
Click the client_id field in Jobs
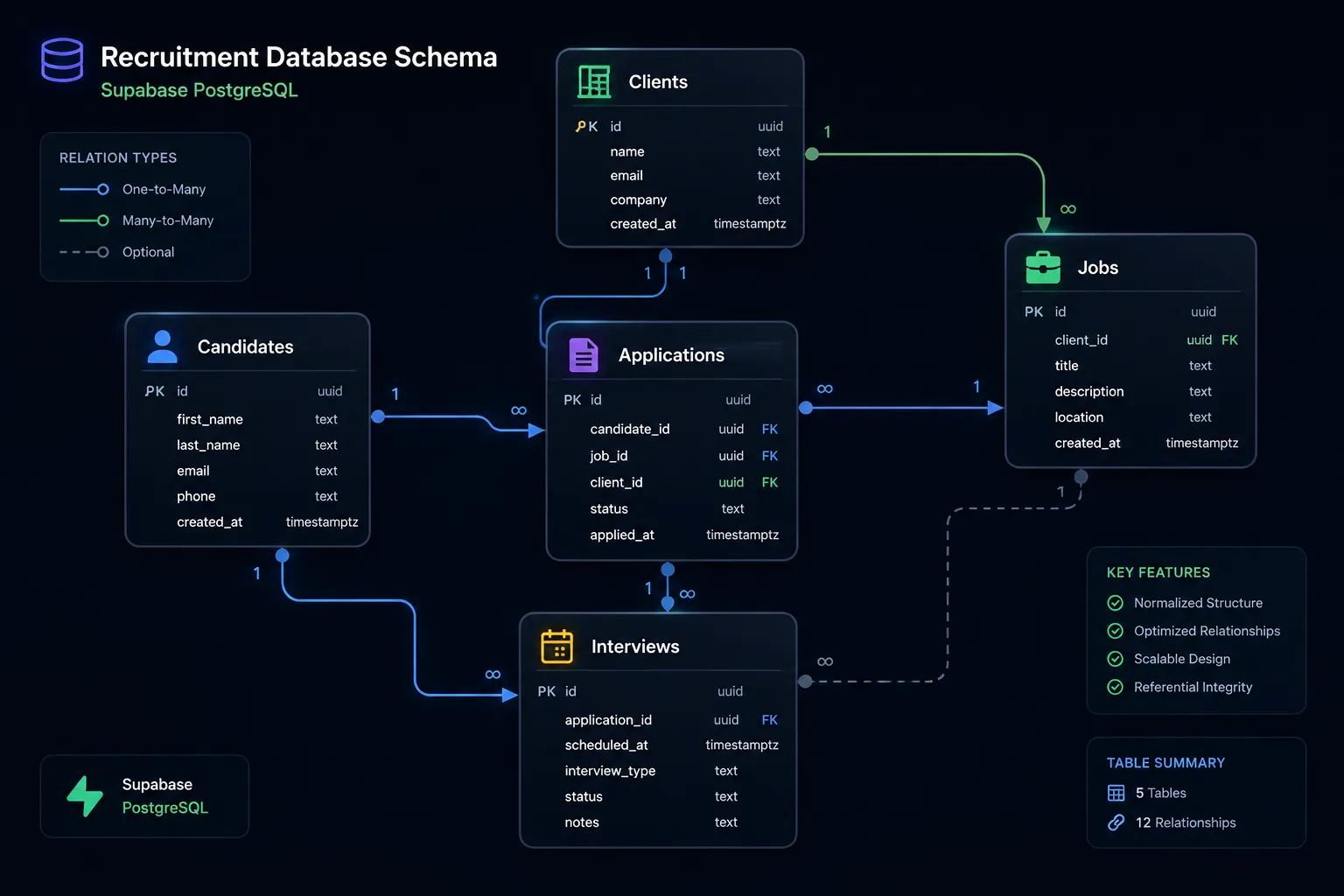click(1081, 339)
